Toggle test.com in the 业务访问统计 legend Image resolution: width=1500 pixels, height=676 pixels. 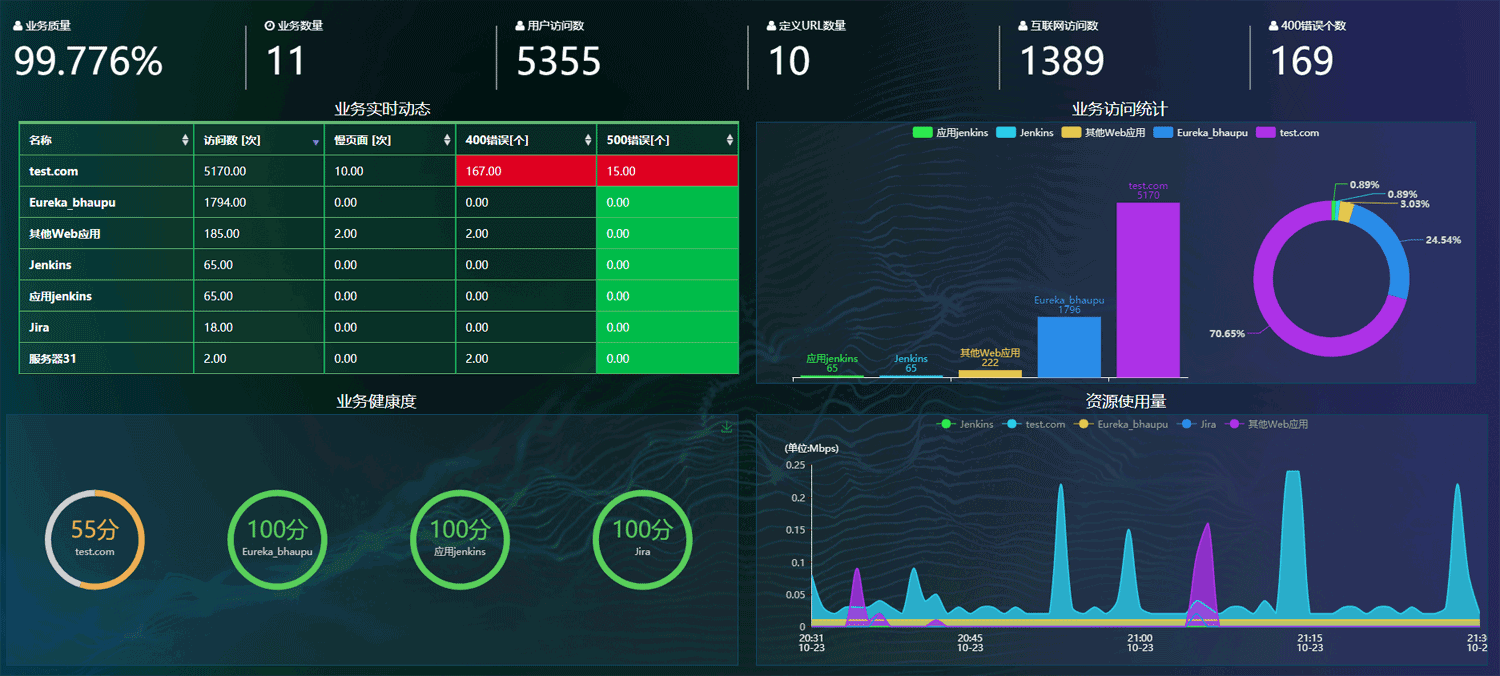pos(1287,133)
